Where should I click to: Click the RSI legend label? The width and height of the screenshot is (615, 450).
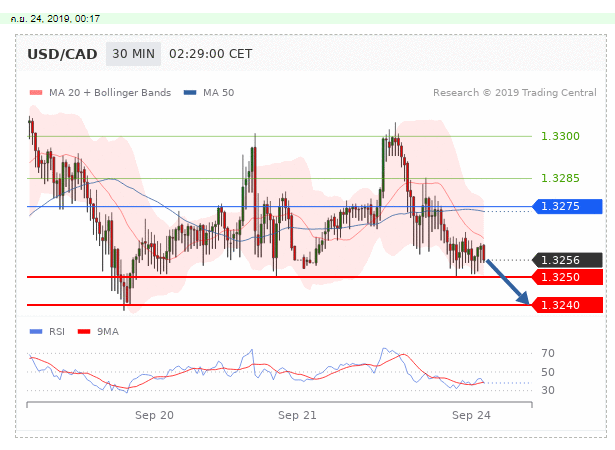[57, 332]
